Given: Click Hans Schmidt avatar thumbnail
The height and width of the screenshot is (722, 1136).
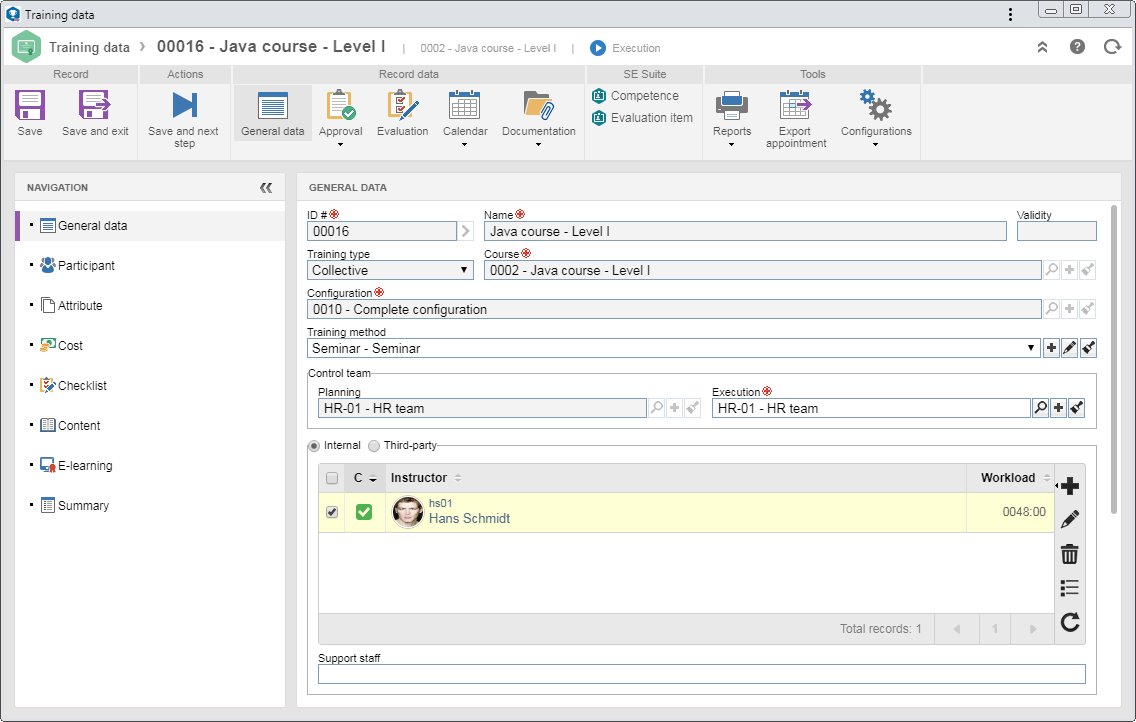Looking at the screenshot, I should (408, 512).
